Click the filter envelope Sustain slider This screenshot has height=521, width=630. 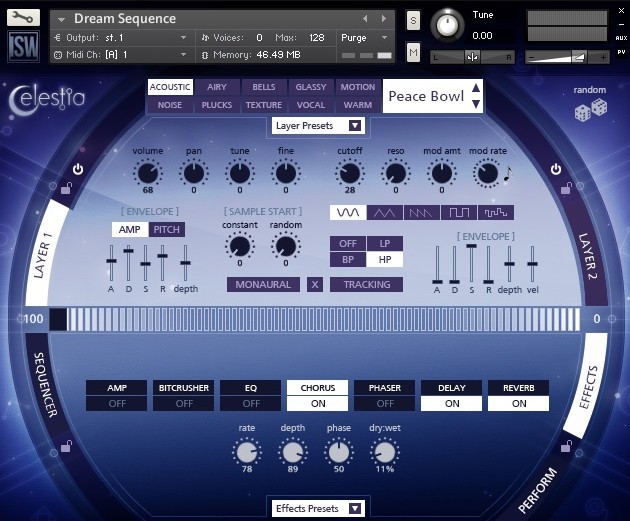pos(472,263)
